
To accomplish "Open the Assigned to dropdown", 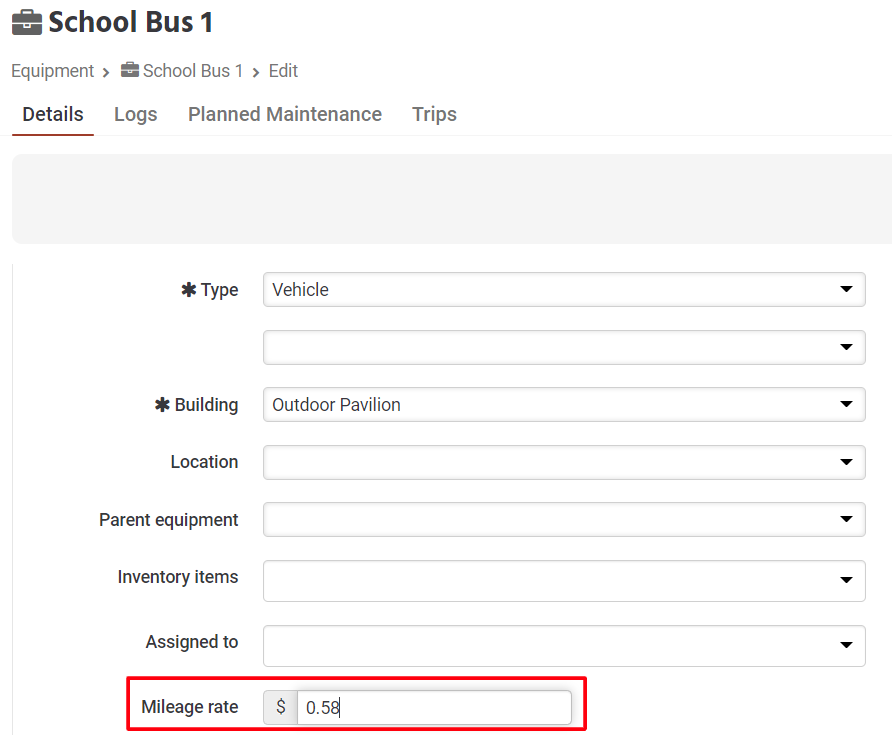I will [564, 645].
